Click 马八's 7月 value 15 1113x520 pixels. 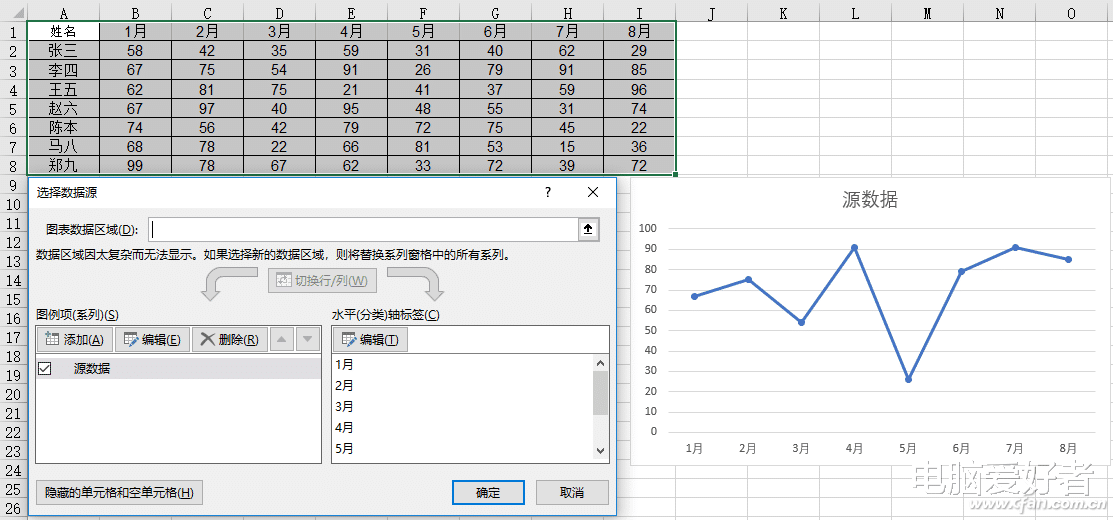click(x=567, y=147)
